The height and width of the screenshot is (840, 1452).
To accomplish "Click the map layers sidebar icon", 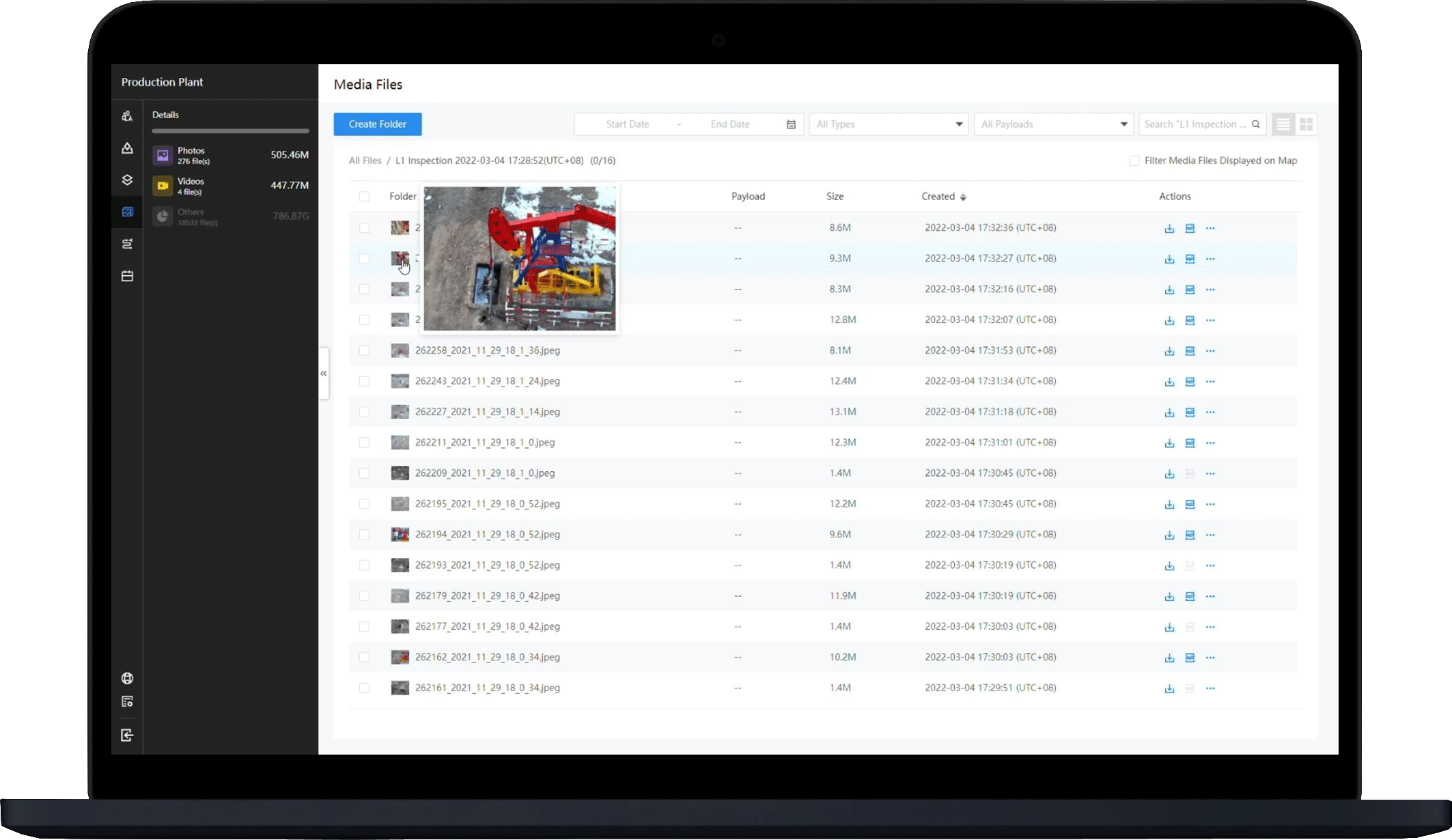I will coord(127,180).
